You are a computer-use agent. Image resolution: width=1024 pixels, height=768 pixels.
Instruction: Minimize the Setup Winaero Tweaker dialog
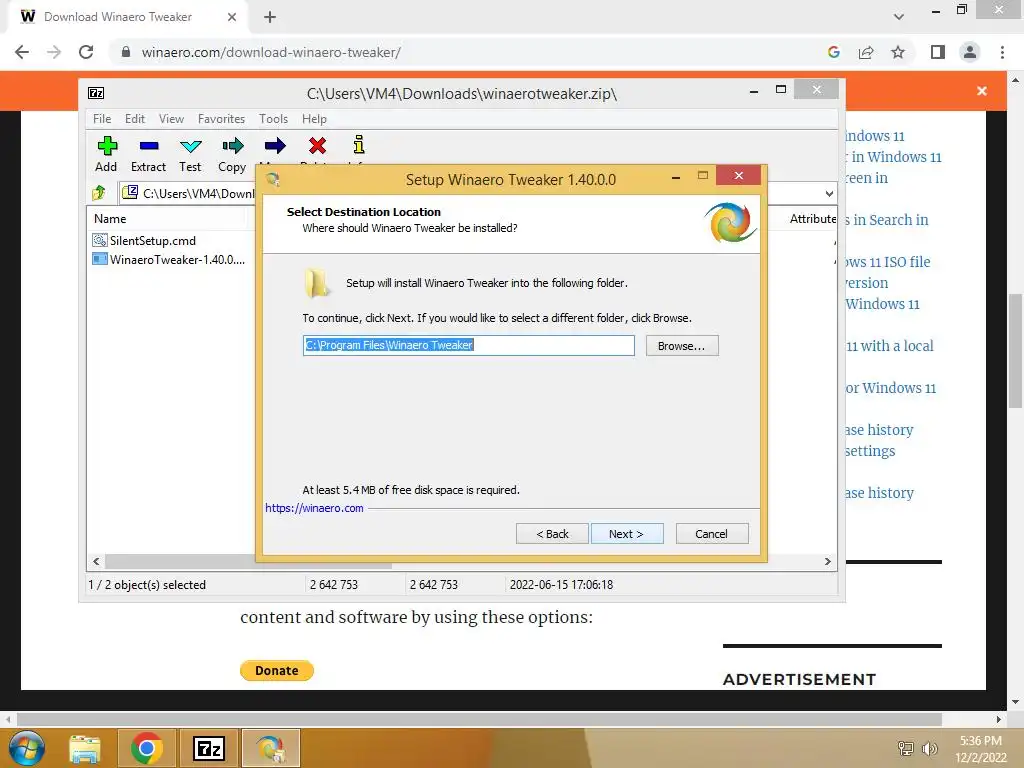coord(676,176)
